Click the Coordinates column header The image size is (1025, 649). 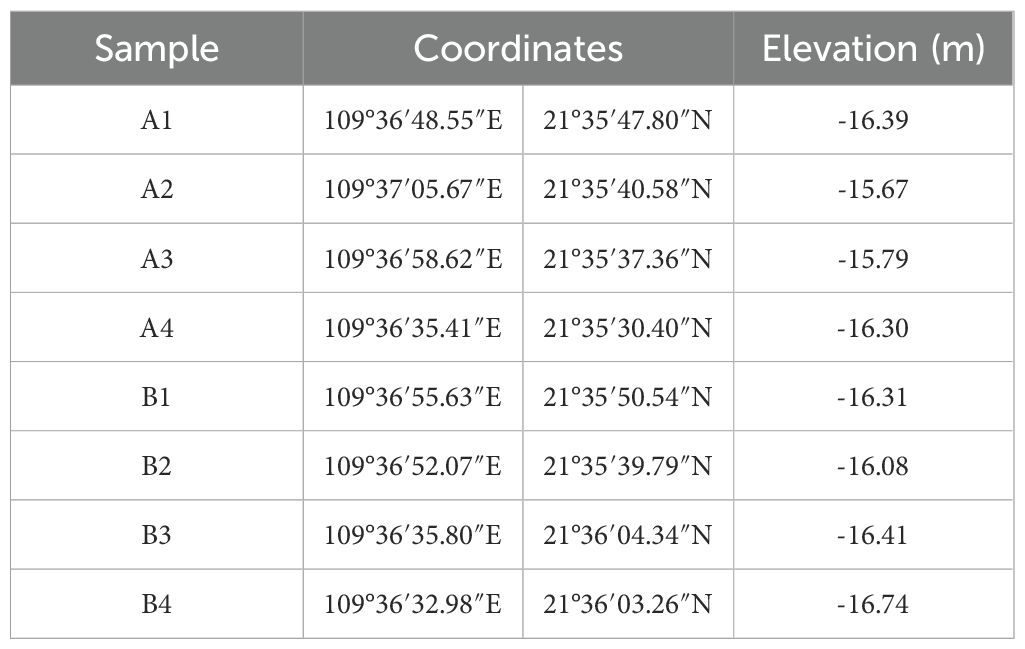click(x=518, y=49)
